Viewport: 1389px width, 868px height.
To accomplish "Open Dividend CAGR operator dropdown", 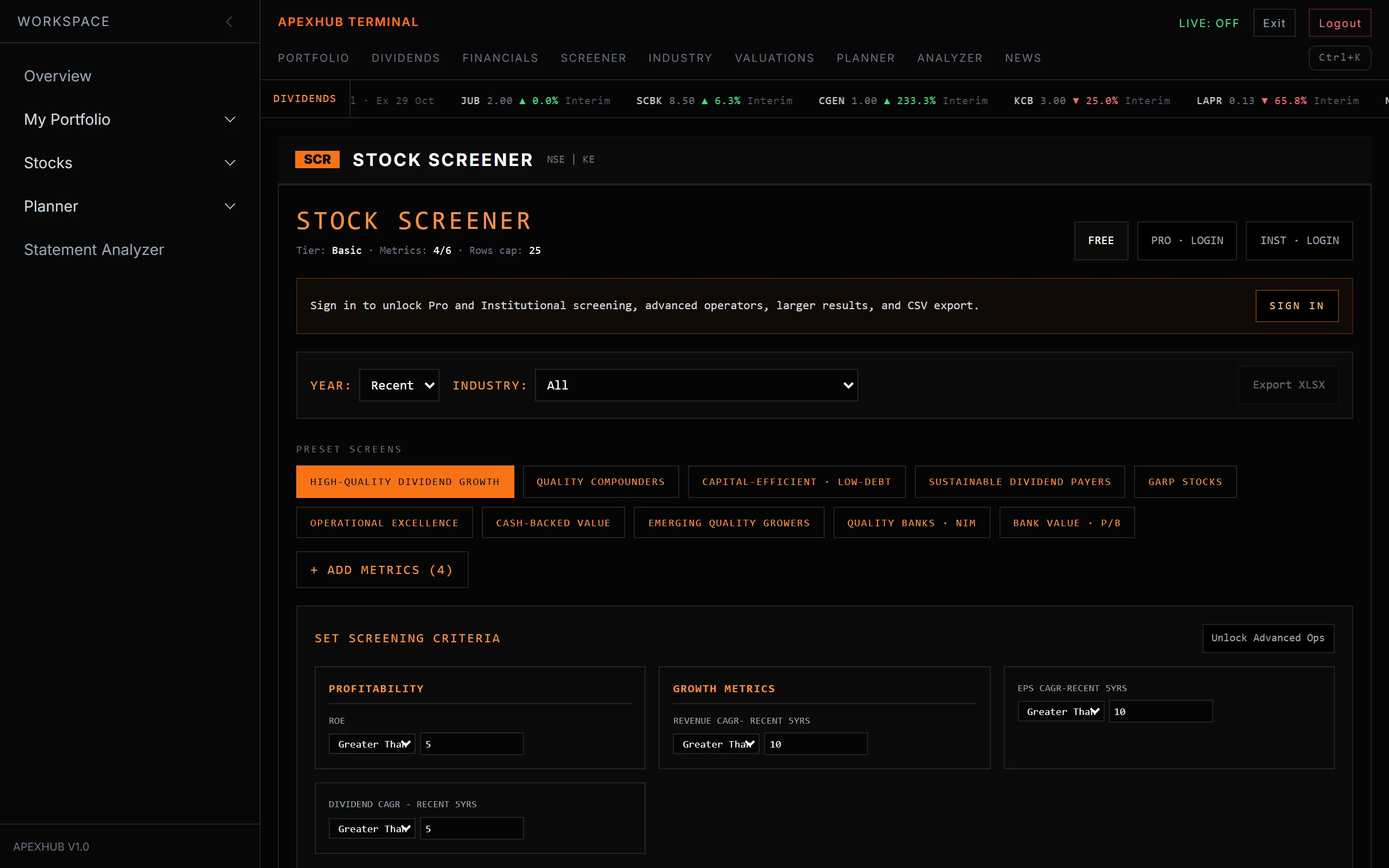I will [372, 829].
